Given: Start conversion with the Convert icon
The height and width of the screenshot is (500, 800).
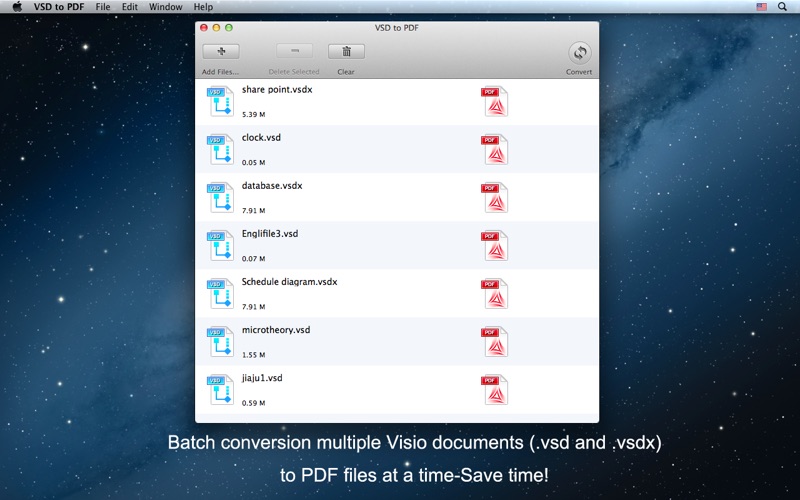Looking at the screenshot, I should [580, 53].
